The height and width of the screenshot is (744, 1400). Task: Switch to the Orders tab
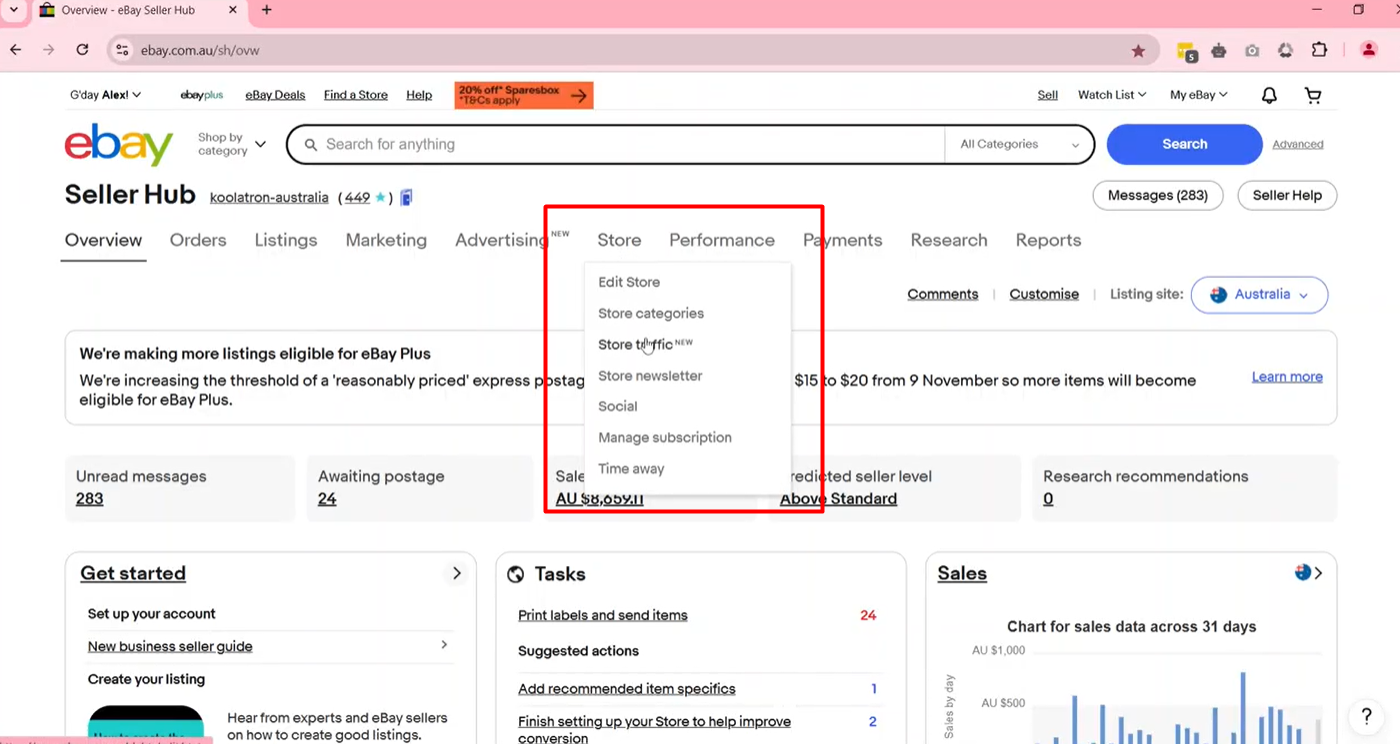198,240
